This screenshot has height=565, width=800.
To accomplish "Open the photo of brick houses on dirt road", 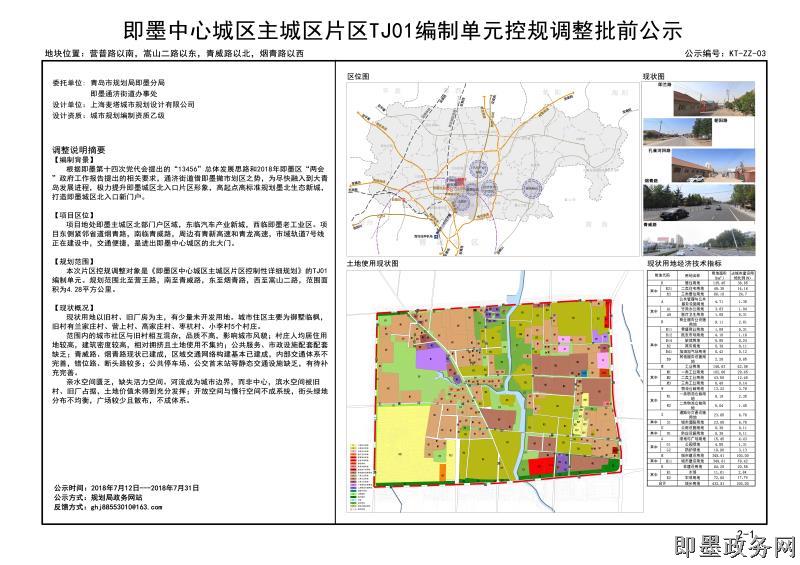I will coord(714,100).
